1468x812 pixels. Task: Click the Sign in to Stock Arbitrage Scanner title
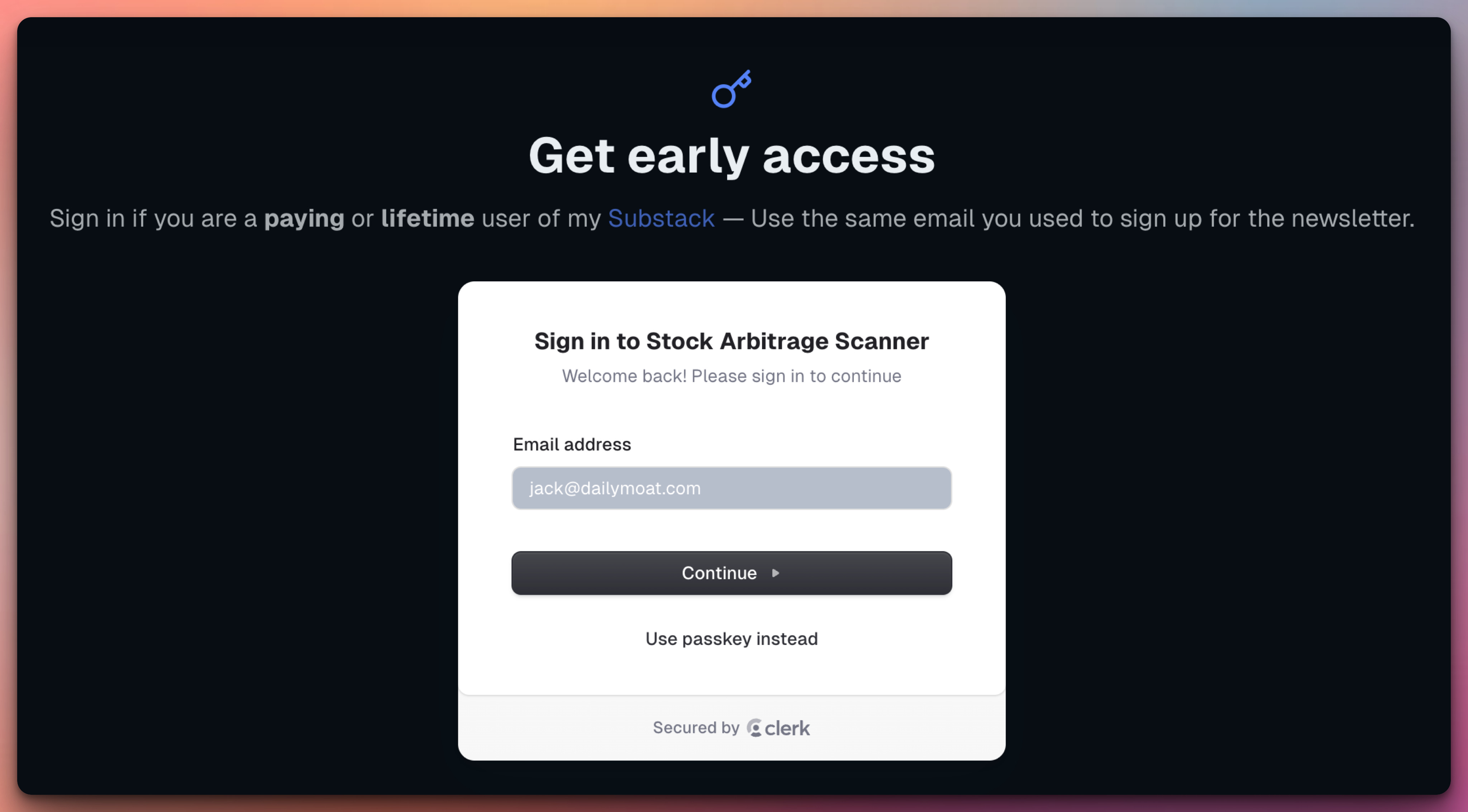point(732,341)
